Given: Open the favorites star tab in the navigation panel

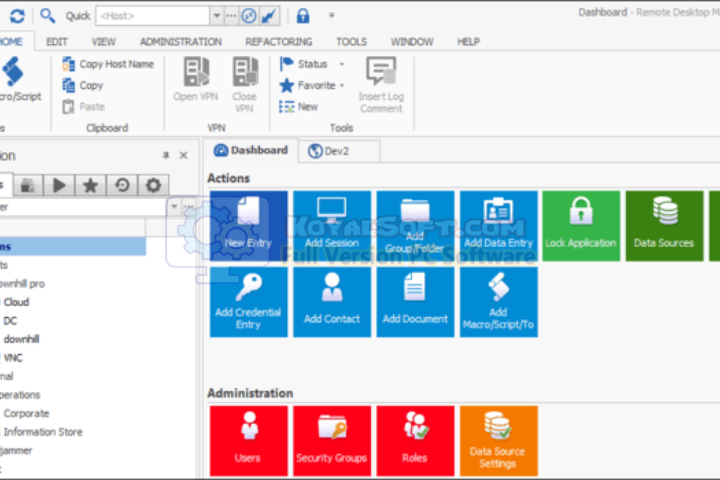Looking at the screenshot, I should click(90, 186).
